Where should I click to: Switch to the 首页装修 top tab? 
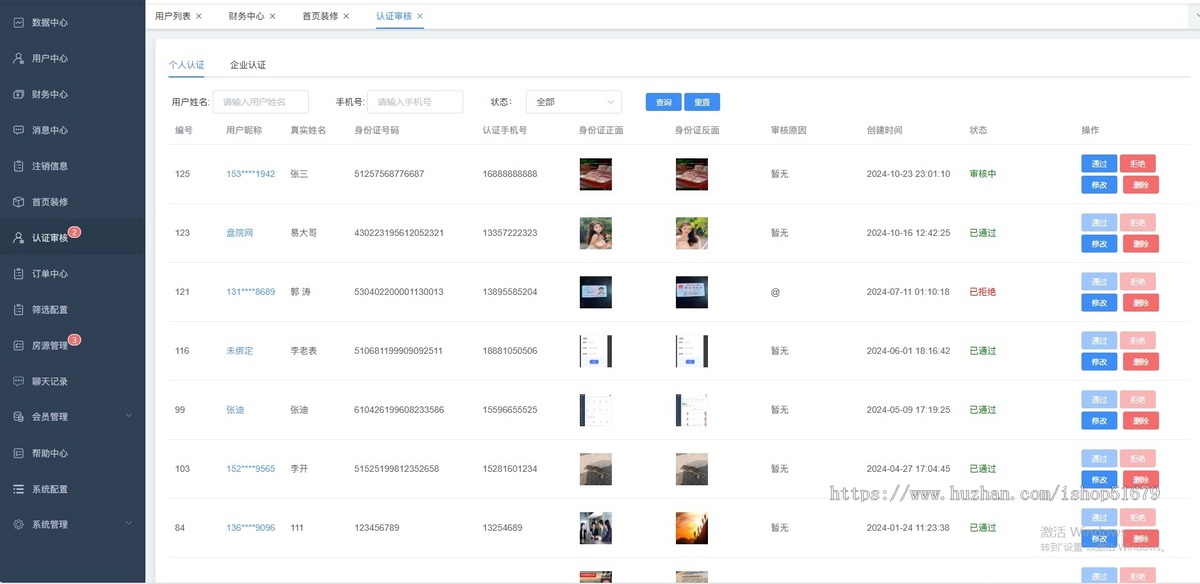tap(320, 16)
